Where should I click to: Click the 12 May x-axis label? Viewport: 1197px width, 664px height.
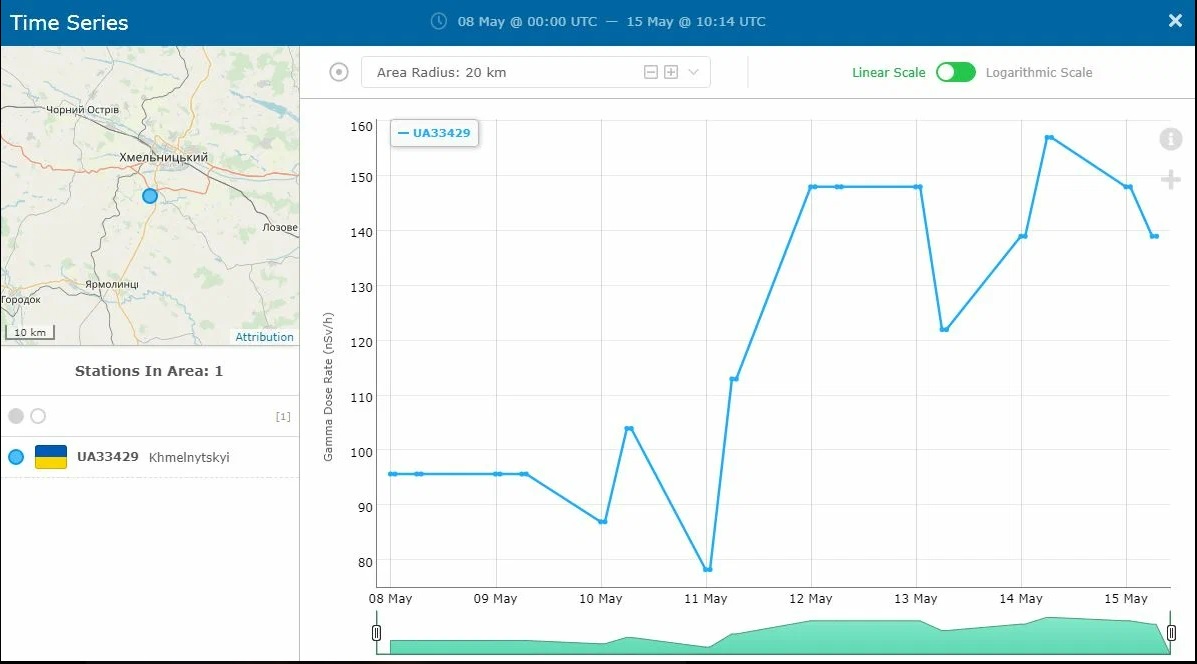click(x=811, y=598)
